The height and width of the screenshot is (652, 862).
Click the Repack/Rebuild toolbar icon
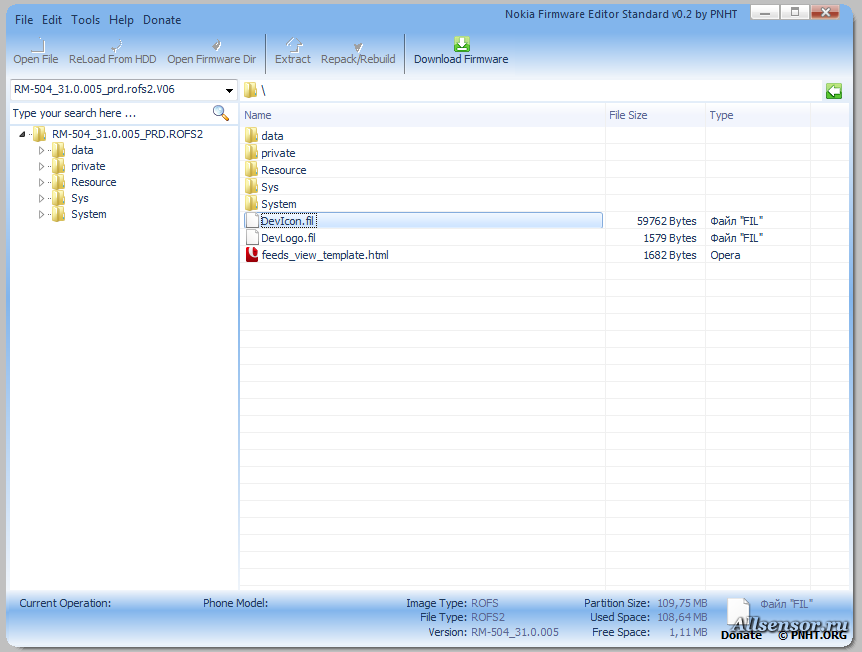(358, 45)
